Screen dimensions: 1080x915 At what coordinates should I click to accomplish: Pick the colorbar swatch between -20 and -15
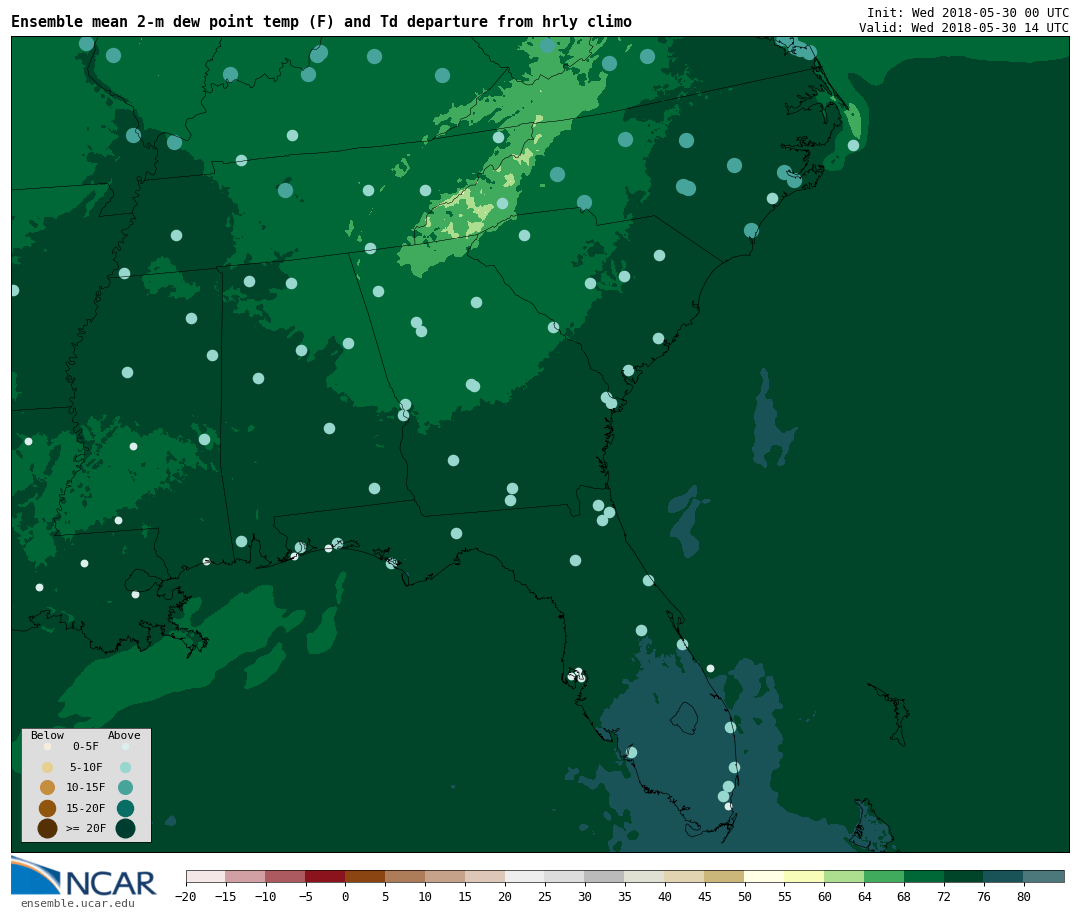pos(206,876)
